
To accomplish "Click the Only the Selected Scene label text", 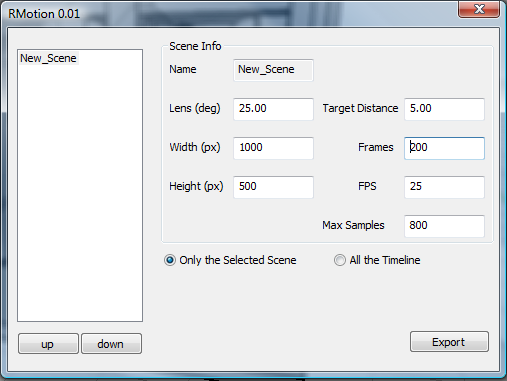I will coord(238,260).
